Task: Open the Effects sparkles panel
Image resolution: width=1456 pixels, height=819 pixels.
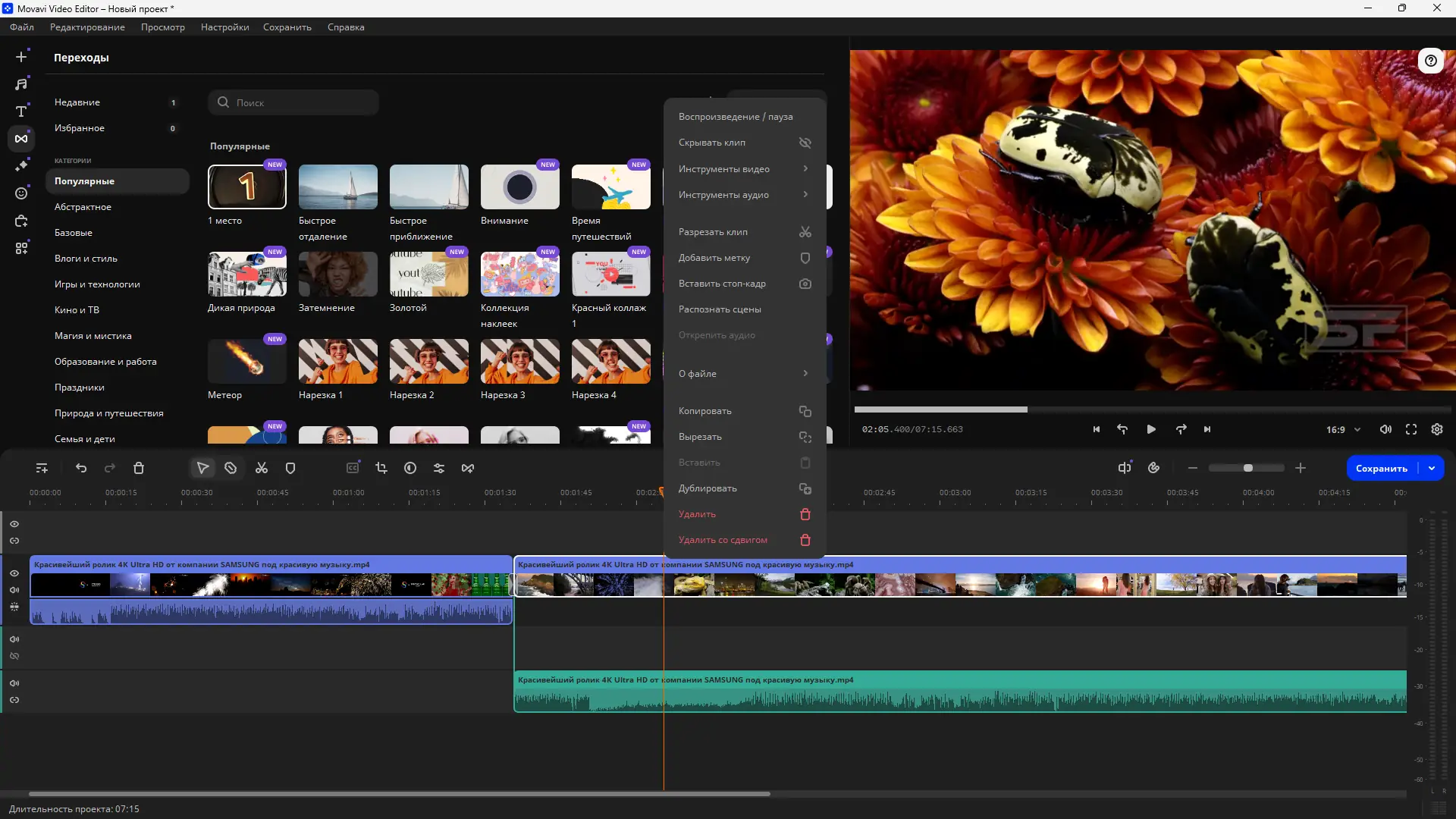Action: tap(21, 165)
